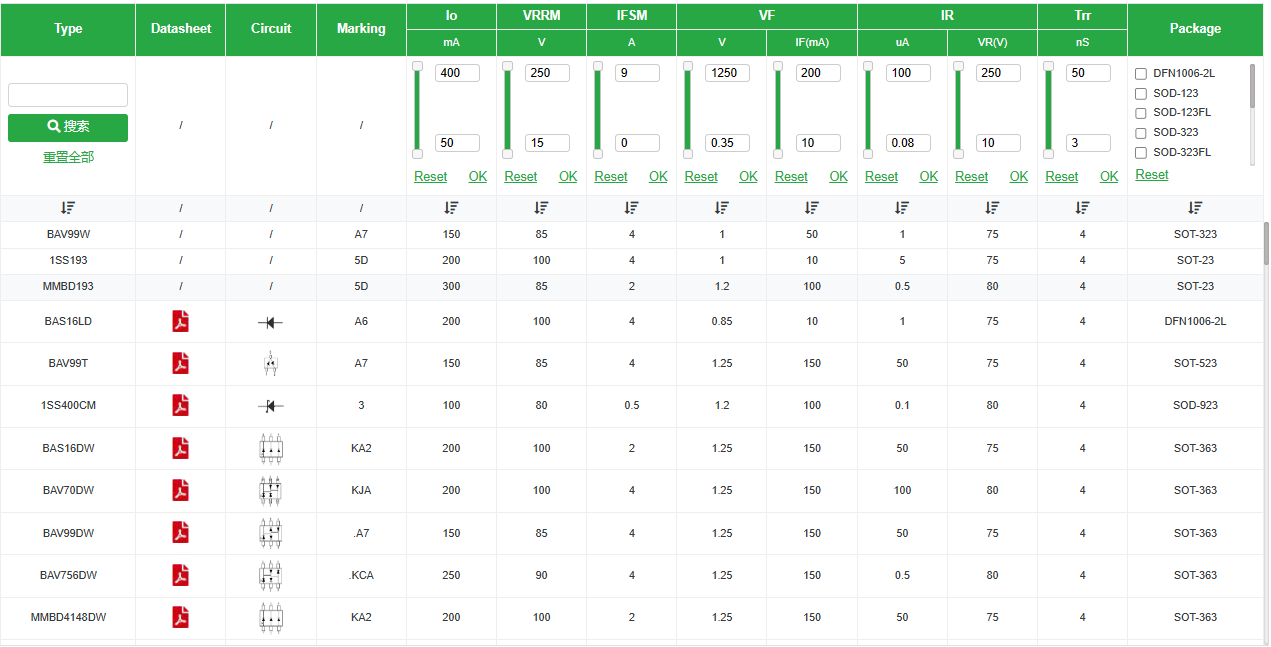This screenshot has width=1271, height=647.
Task: Sort by Trr column sort arrow
Action: [x=1082, y=208]
